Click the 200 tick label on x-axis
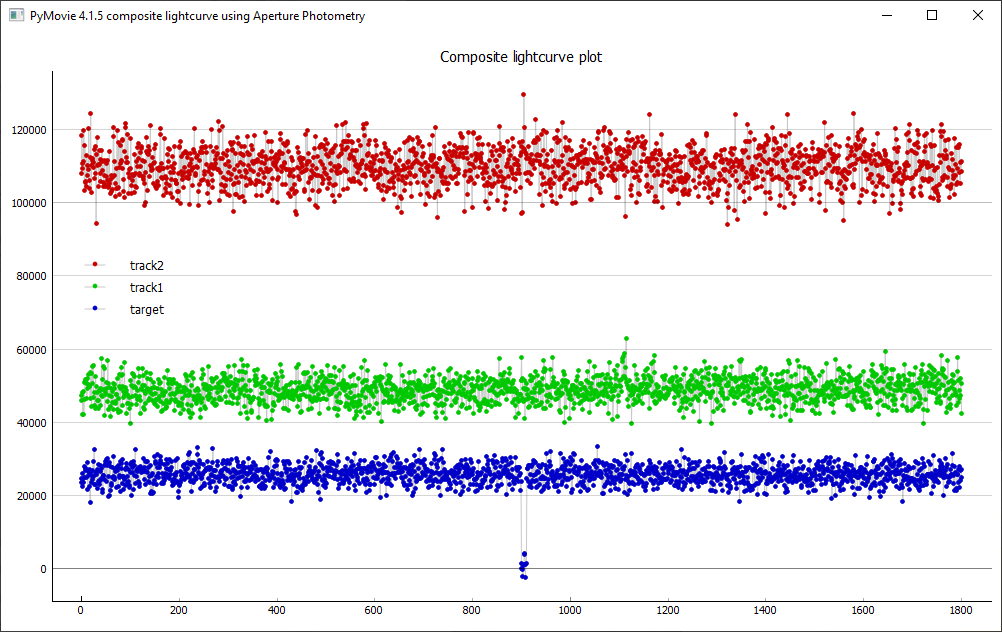 pos(178,609)
